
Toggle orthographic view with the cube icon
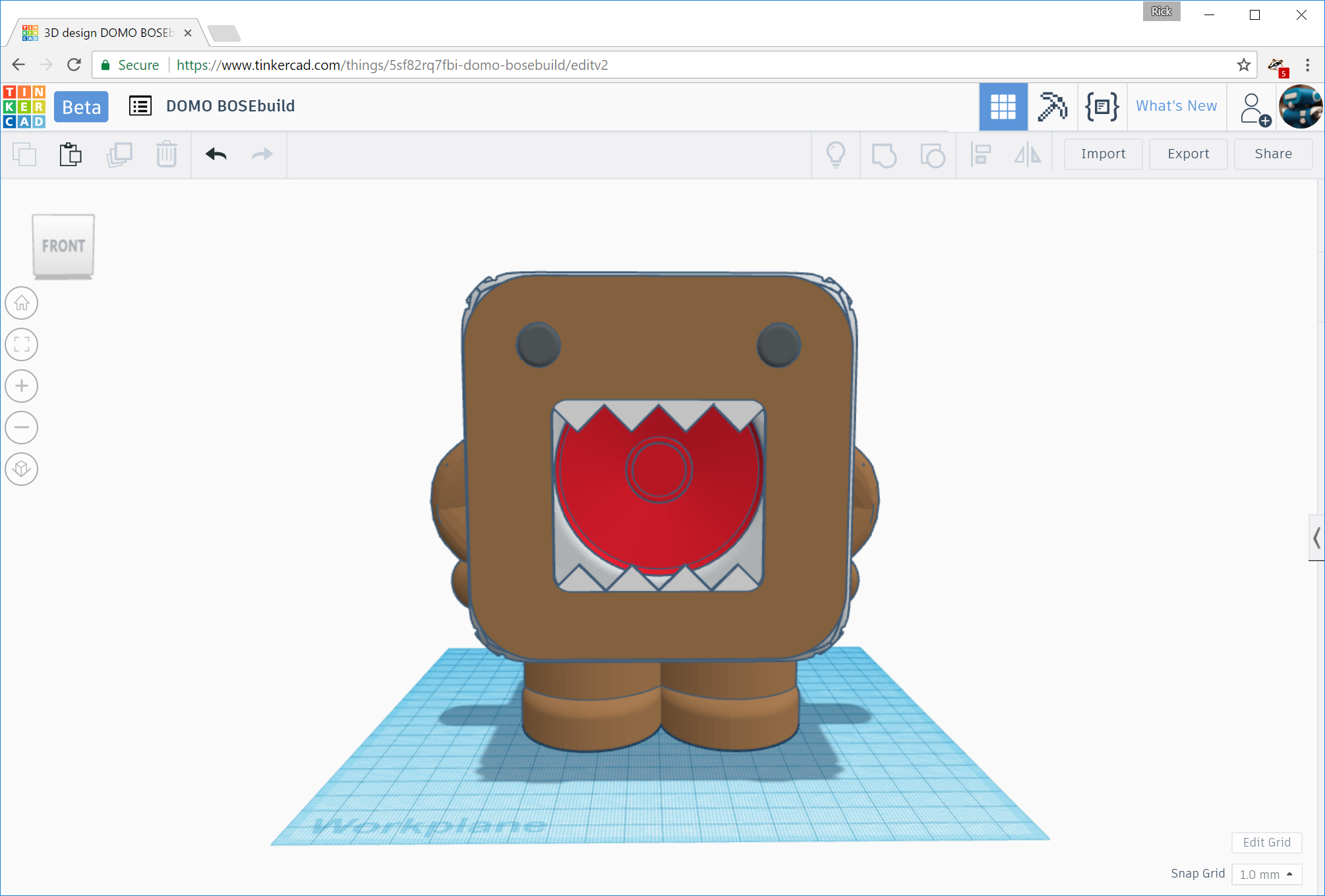pos(21,469)
